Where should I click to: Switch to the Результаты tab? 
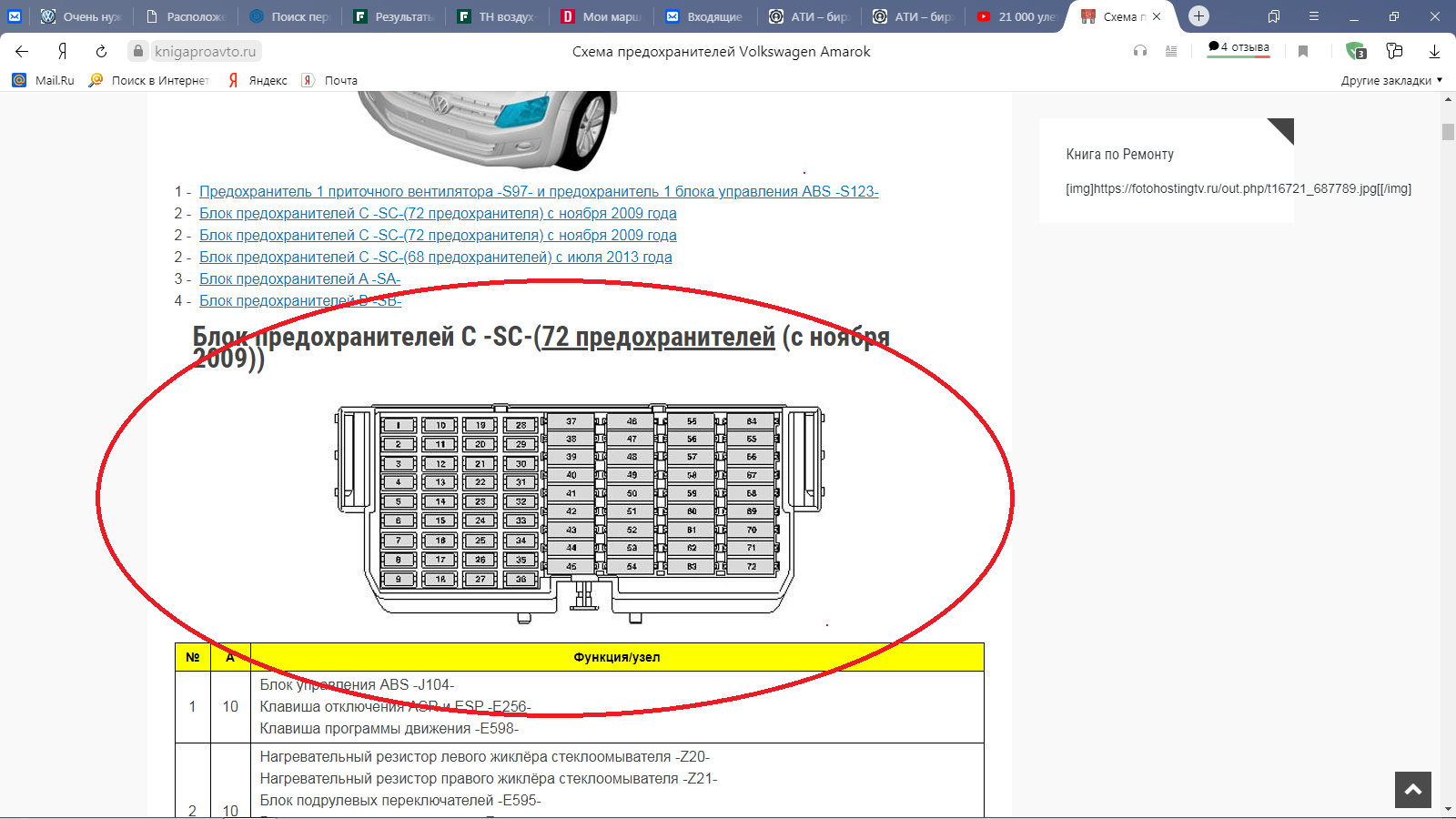tap(393, 16)
